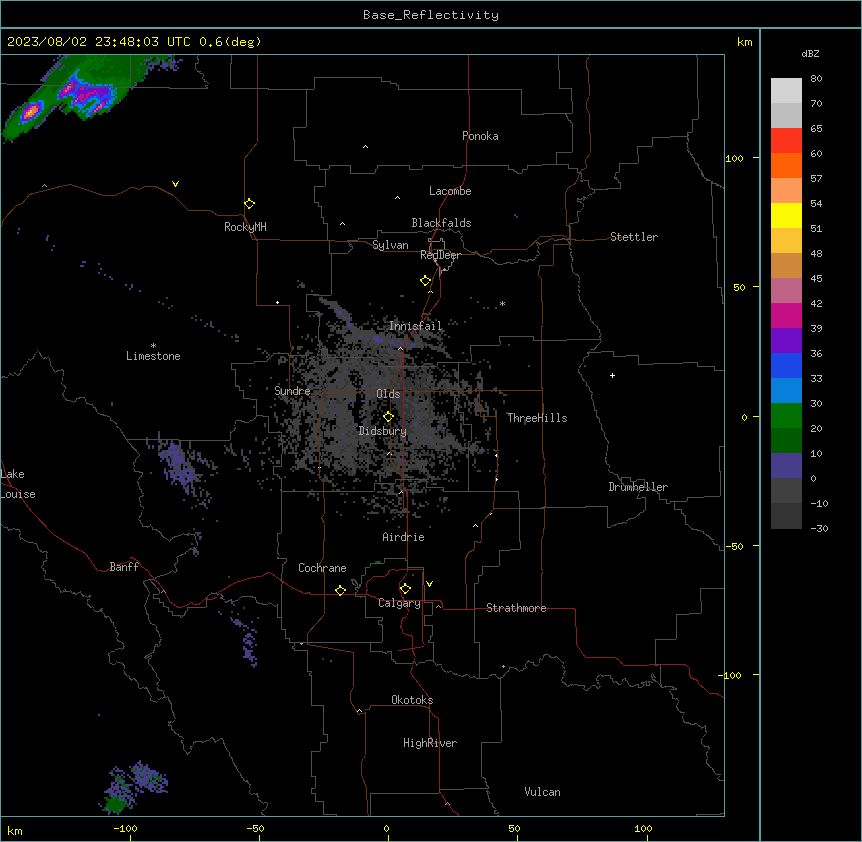Click the yellow diamond marker above RockyMH

tap(250, 203)
